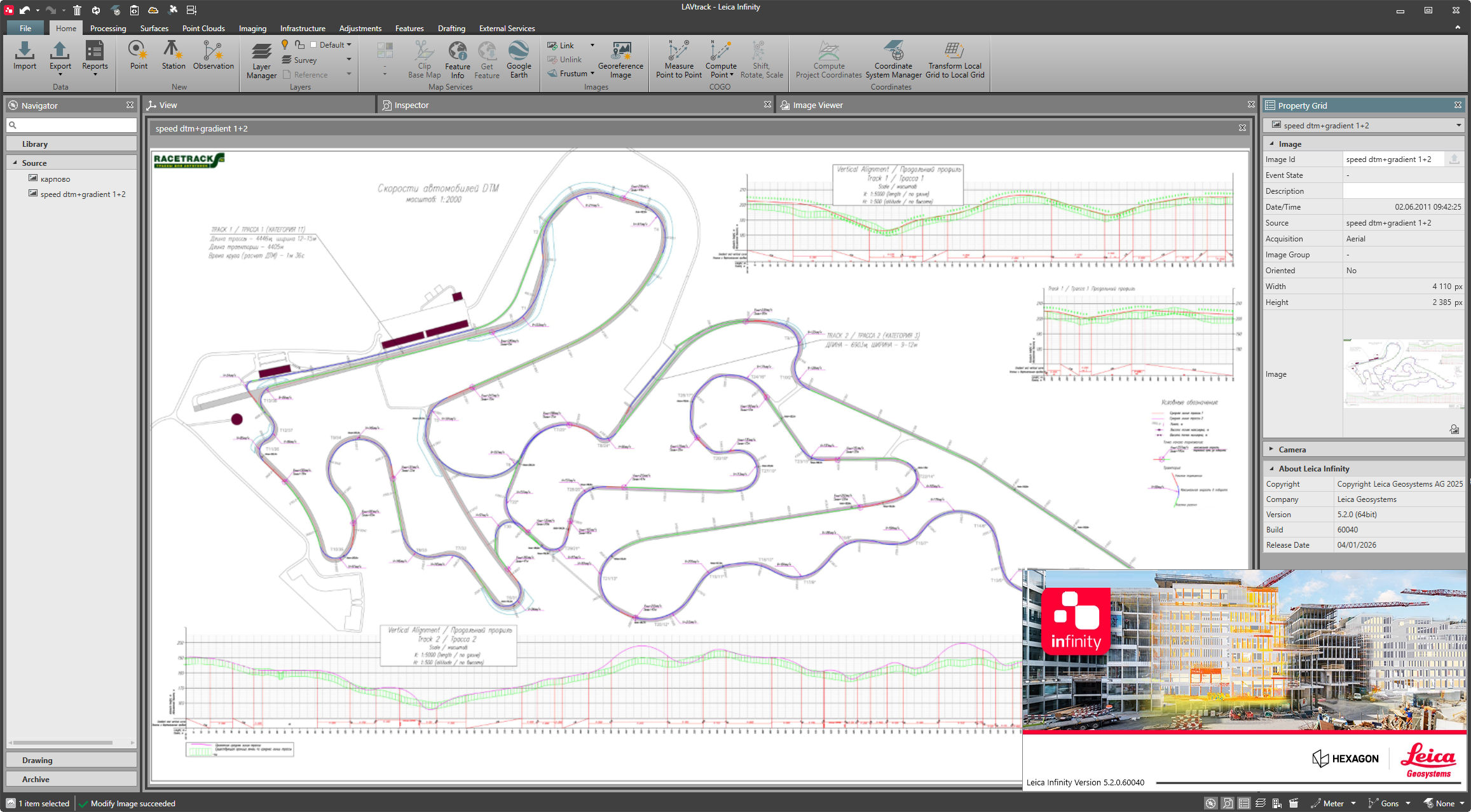The height and width of the screenshot is (812, 1471).
Task: Toggle the clapperboard button in status bar
Action: click(1293, 803)
